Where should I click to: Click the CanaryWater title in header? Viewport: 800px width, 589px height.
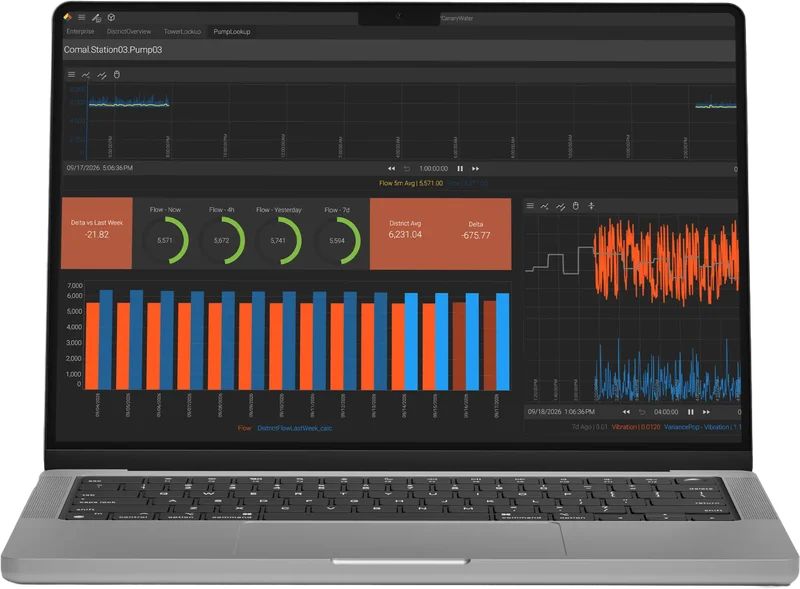457,18
